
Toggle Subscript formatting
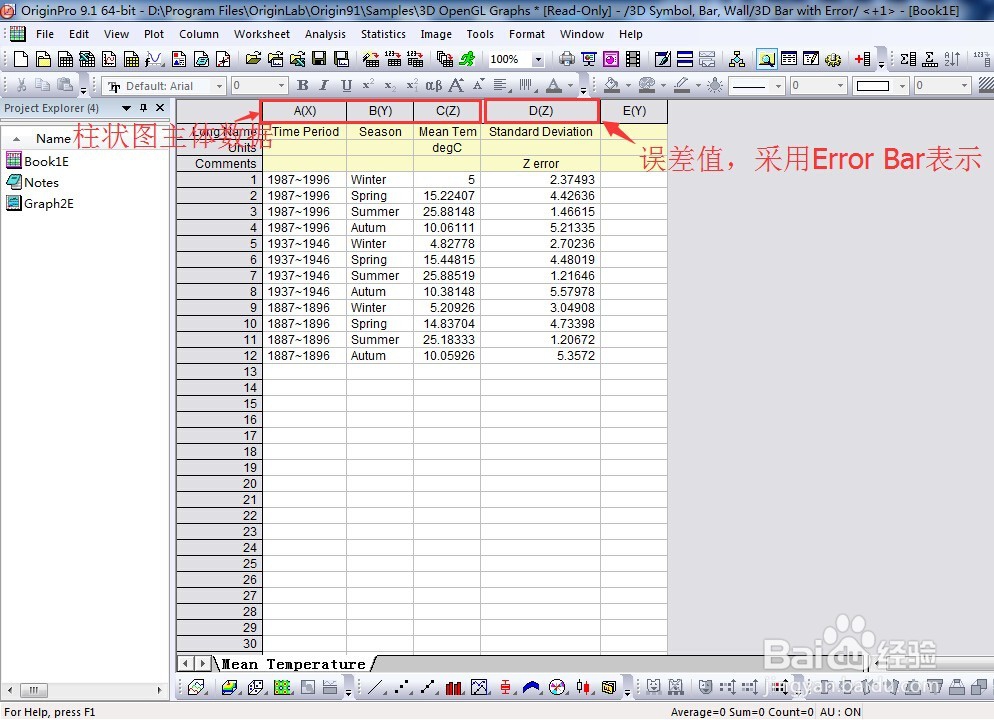pos(390,85)
